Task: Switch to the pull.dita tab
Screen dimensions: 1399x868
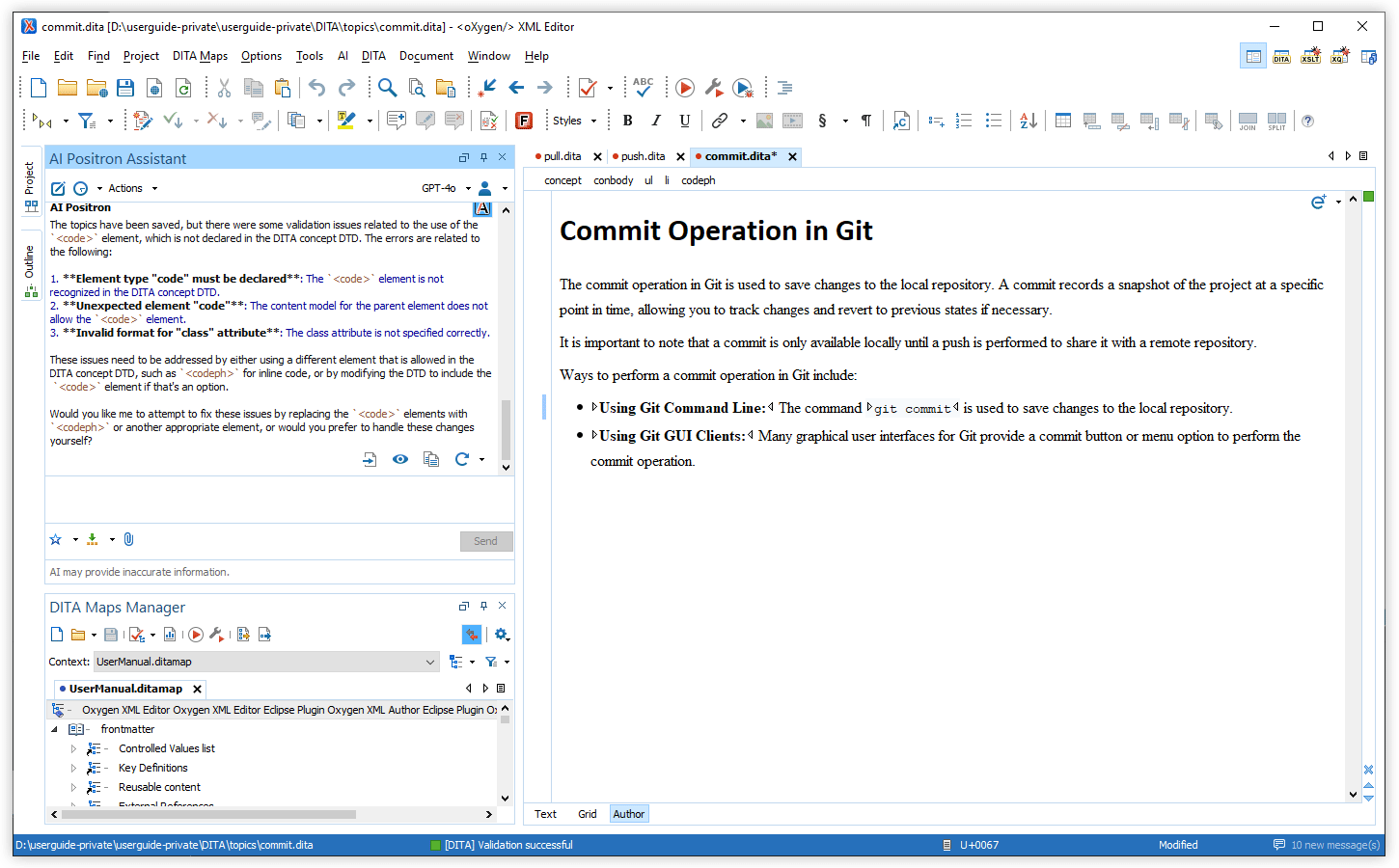Action: click(562, 156)
